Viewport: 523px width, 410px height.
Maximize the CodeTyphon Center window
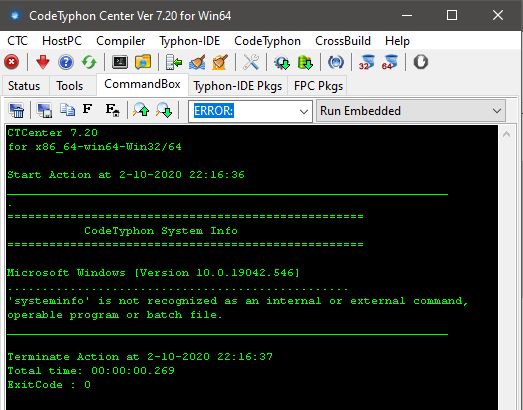tap(452, 15)
